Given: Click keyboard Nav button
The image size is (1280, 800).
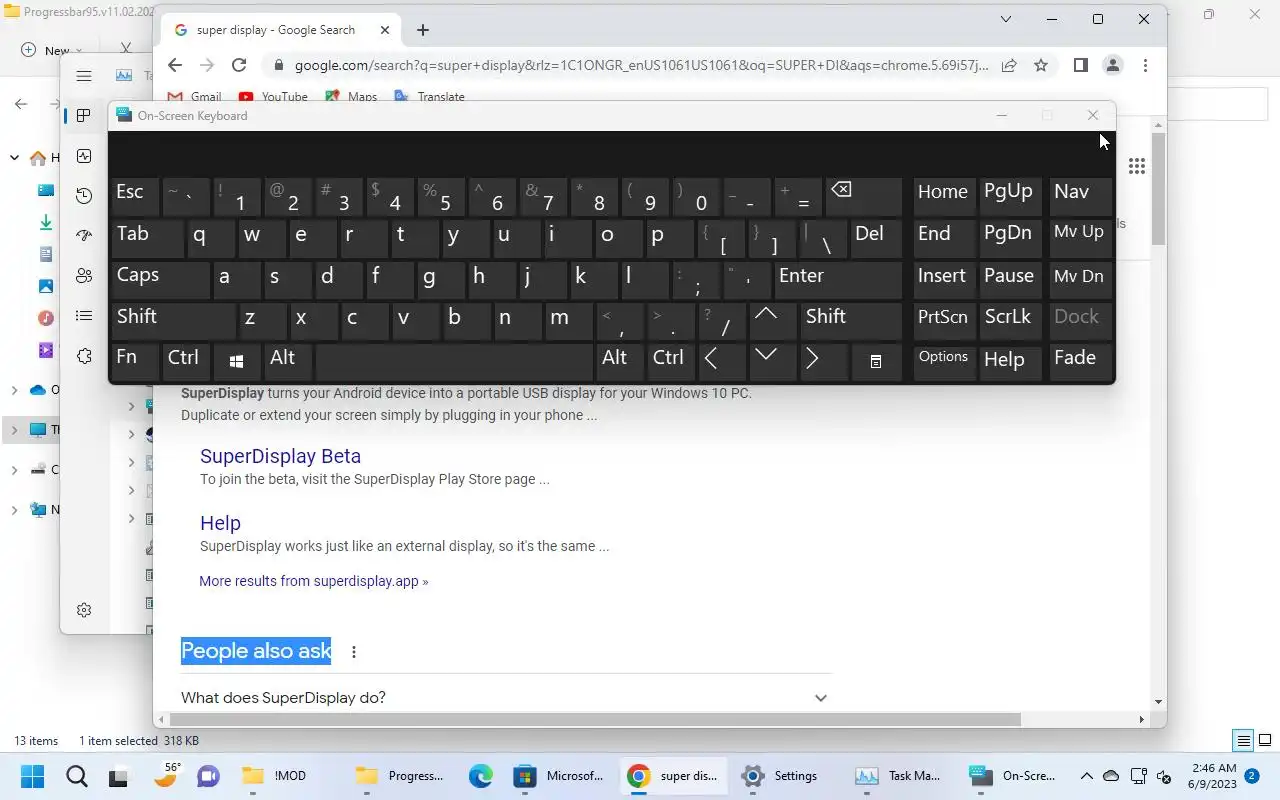Looking at the screenshot, I should [1080, 197].
